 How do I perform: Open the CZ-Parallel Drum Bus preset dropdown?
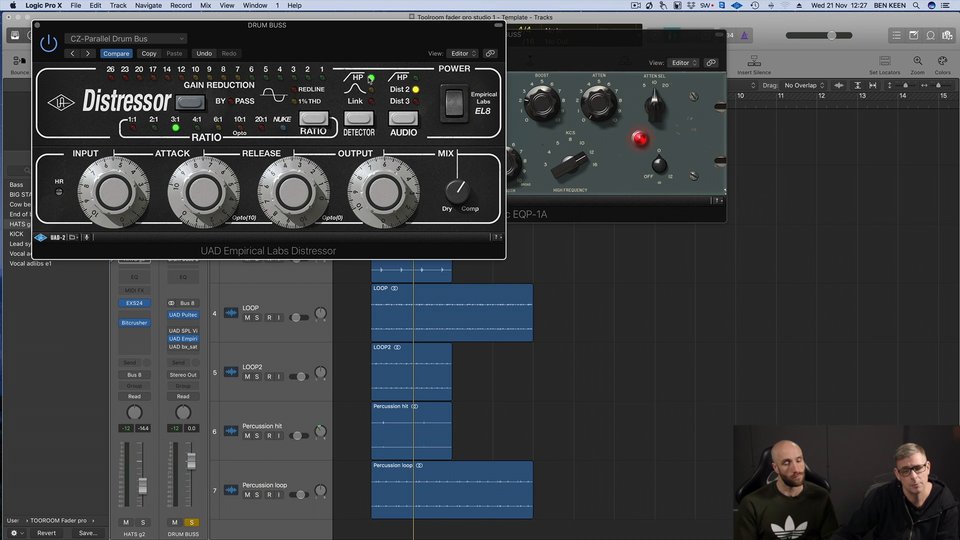pos(126,39)
